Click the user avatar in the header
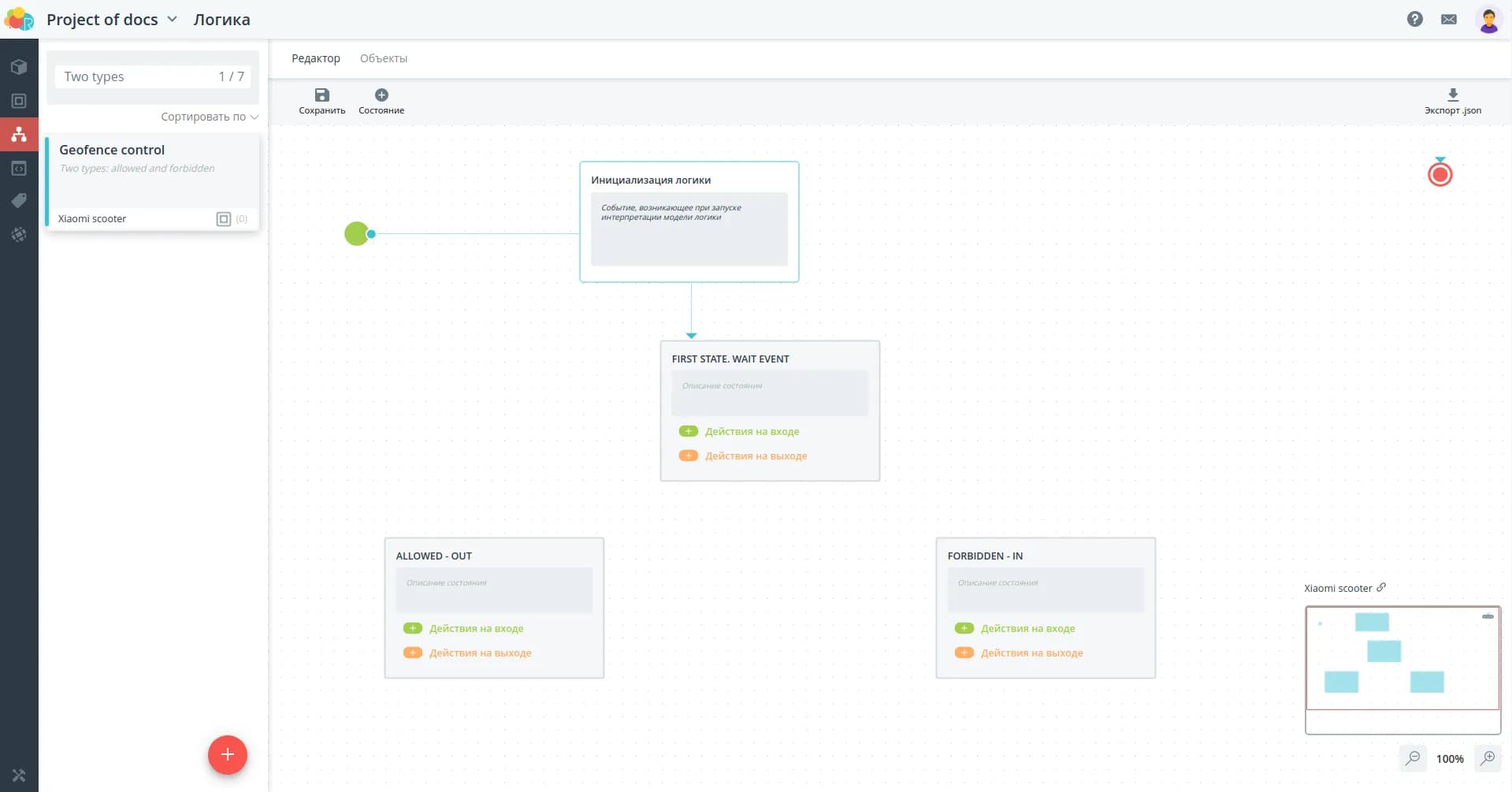The image size is (1512, 792). 1488,20
